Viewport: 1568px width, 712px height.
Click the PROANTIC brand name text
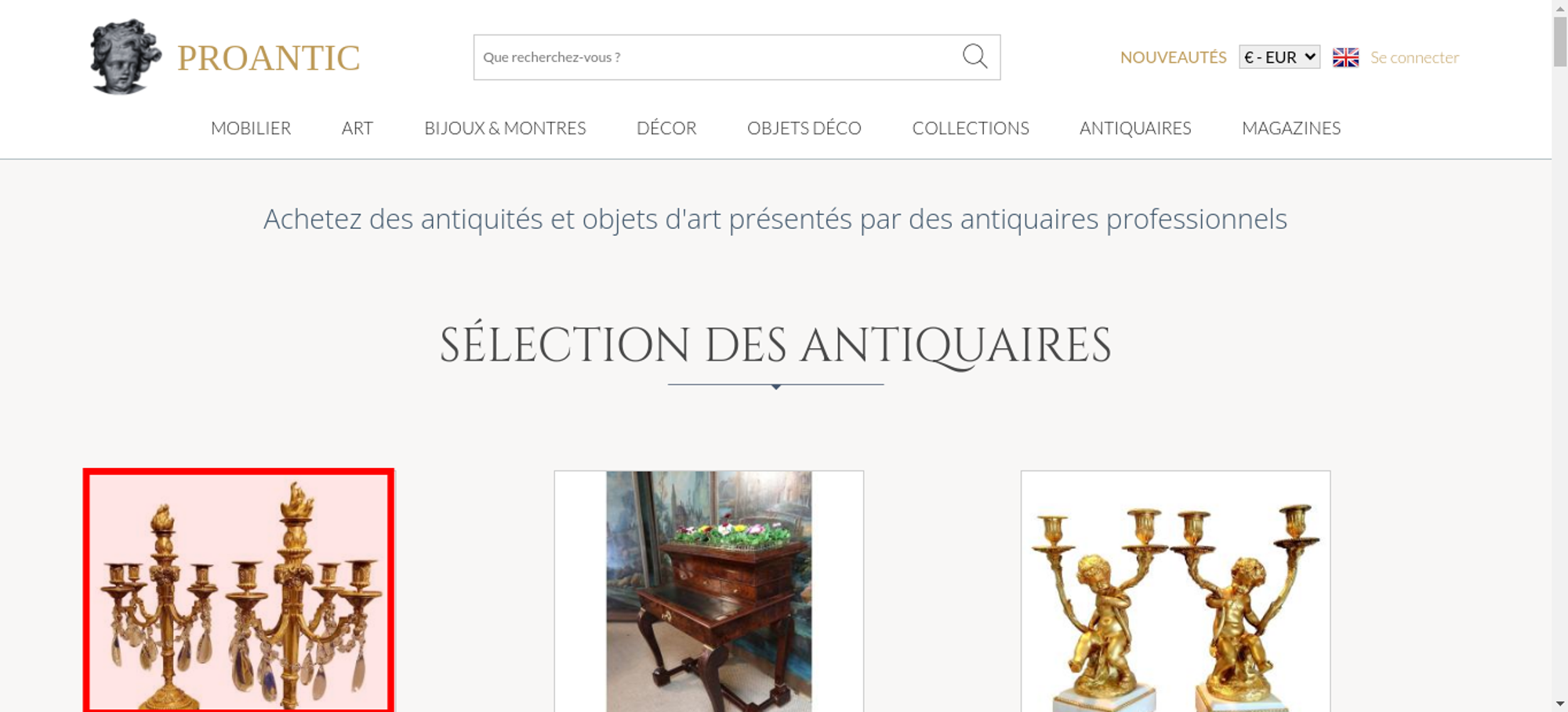pyautogui.click(x=268, y=58)
